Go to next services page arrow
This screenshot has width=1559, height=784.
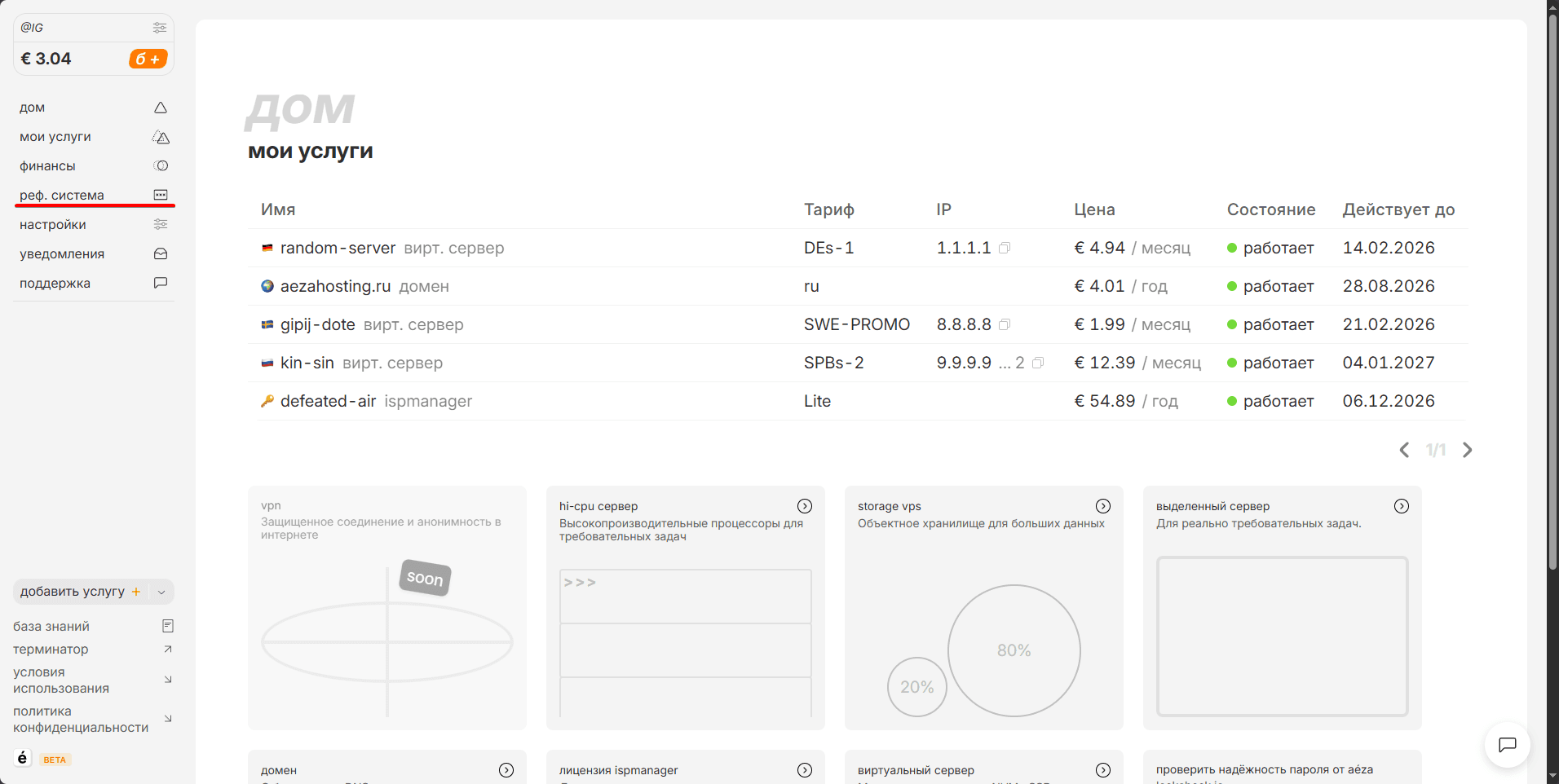pyautogui.click(x=1468, y=450)
